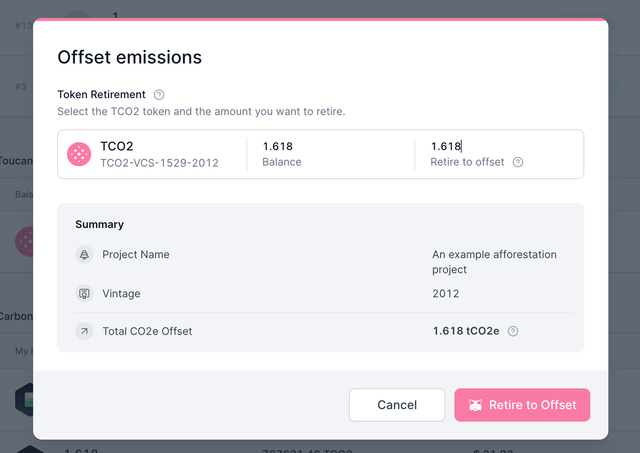Screen dimensions: 640x453
Task: Focus the Retire to offset amount field
Action: coord(490,146)
